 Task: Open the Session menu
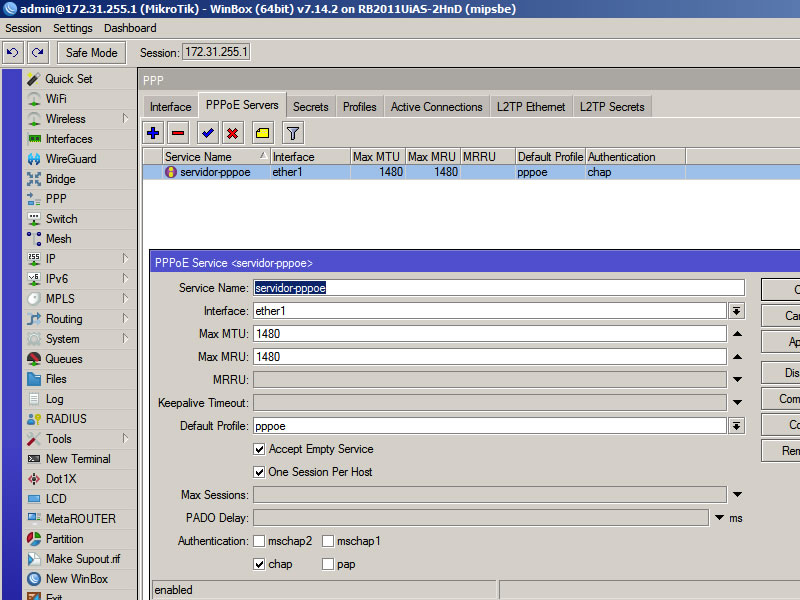[x=23, y=29]
